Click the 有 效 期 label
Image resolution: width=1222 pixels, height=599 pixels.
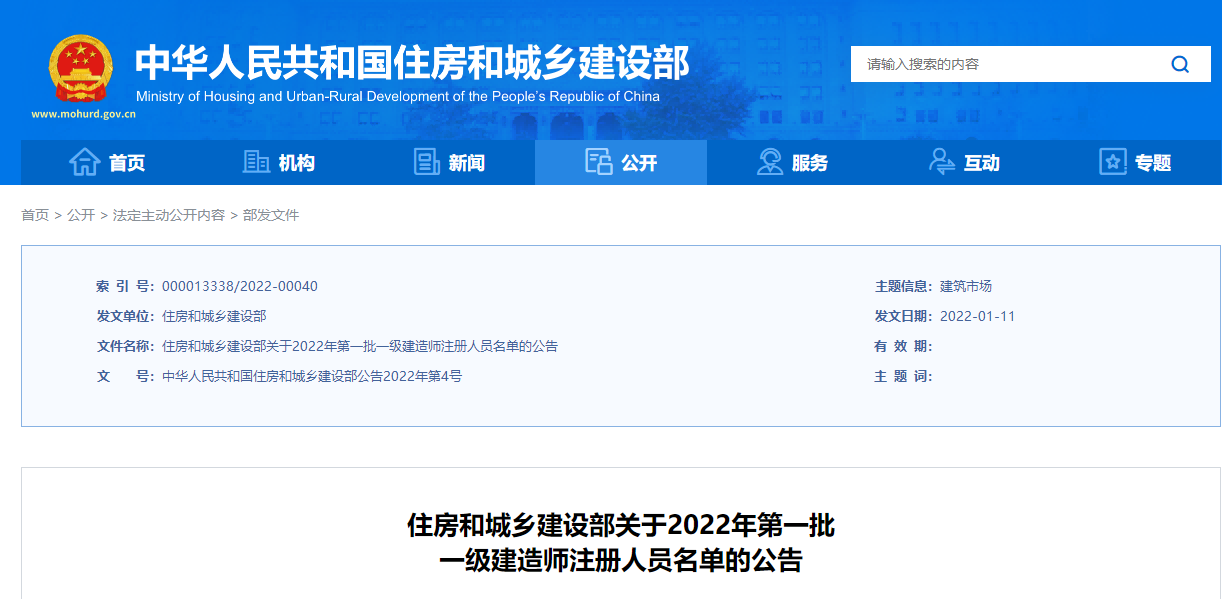point(904,346)
